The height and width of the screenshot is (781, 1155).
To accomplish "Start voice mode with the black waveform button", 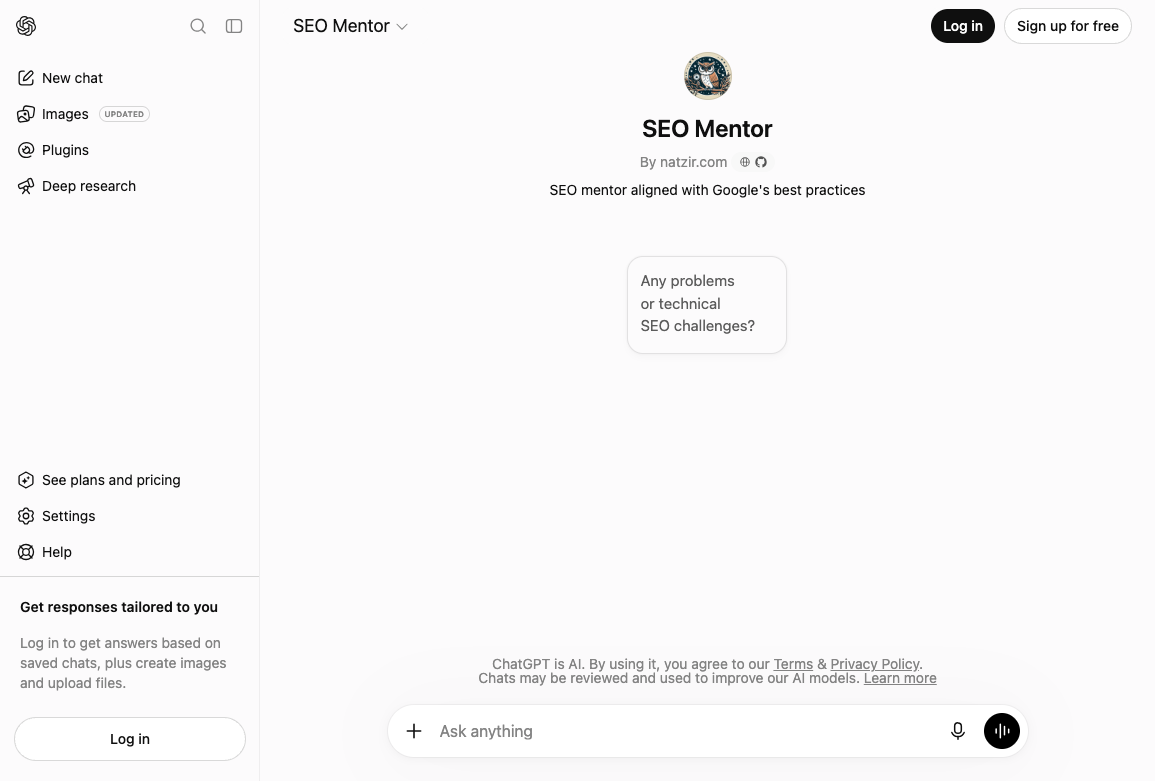I will [x=1002, y=731].
